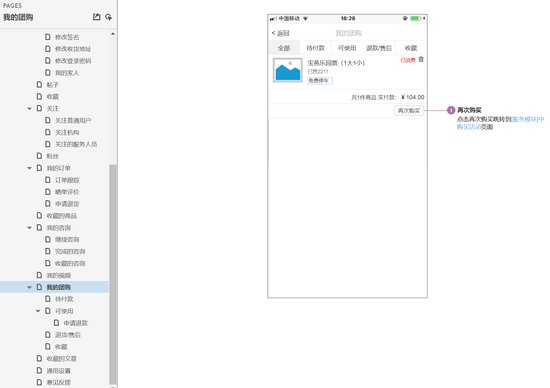Collapse the 我的订单 tree node
Screen dimensions: 550x388
click(x=29, y=168)
